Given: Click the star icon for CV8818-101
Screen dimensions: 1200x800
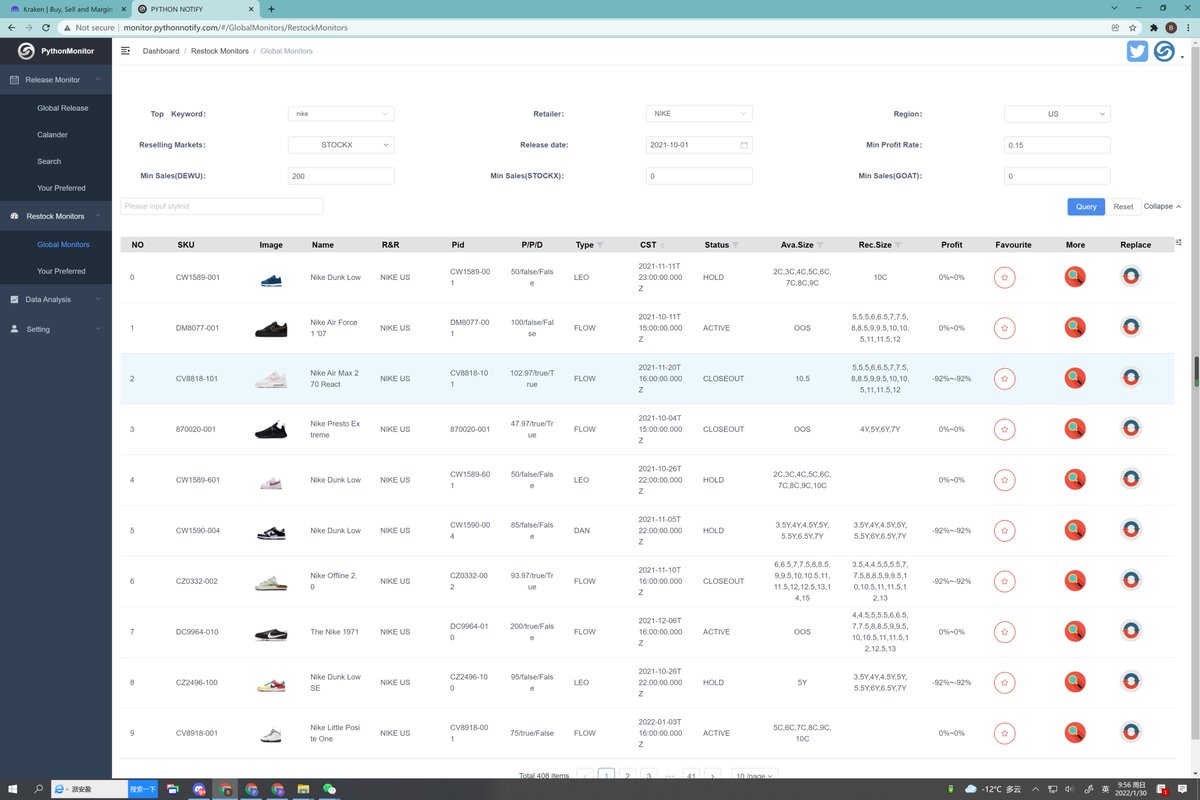Looking at the screenshot, I should click(1005, 378).
